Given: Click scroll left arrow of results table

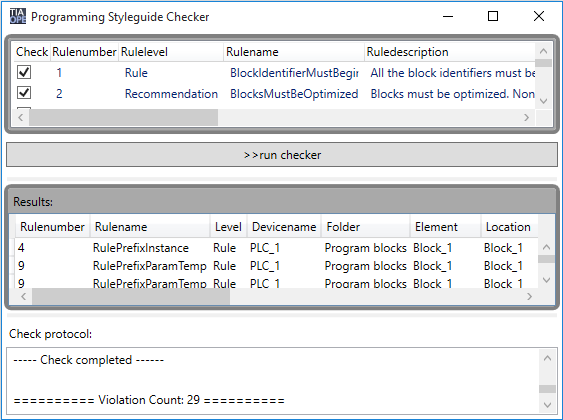Looking at the screenshot, I should coord(24,297).
